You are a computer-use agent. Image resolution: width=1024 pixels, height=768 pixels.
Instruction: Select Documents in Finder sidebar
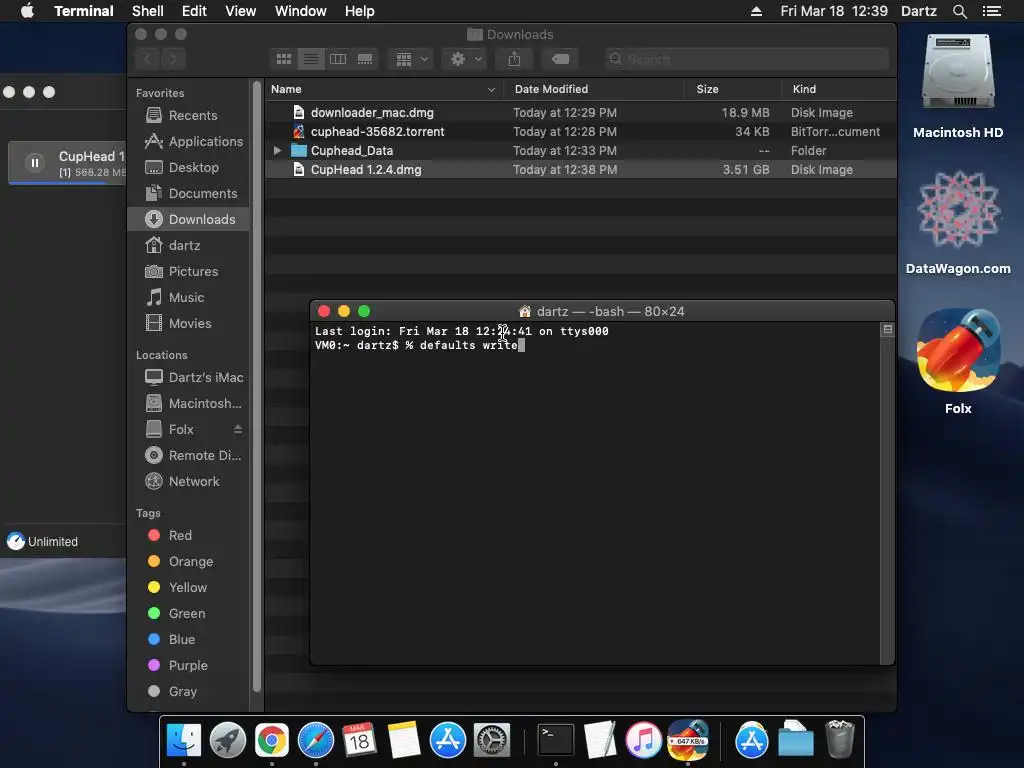(189, 193)
